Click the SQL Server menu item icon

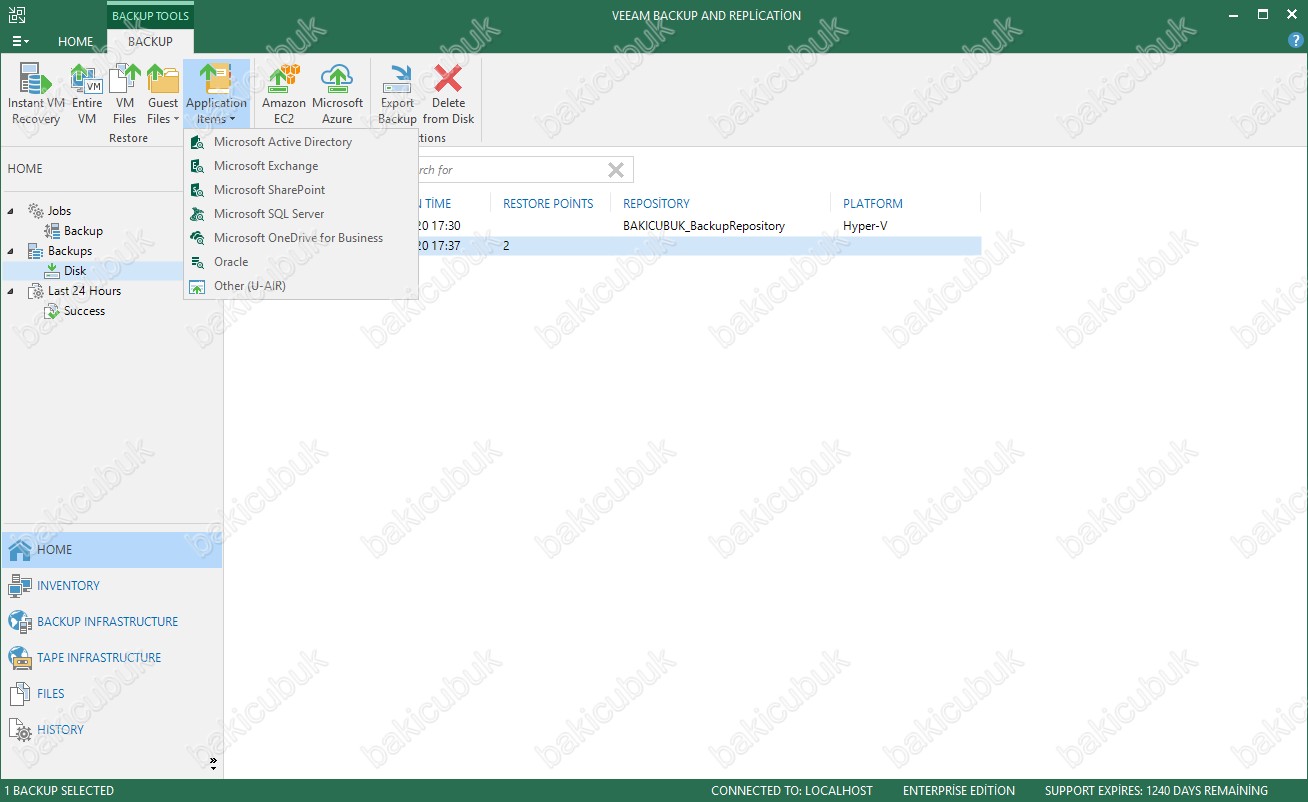(x=198, y=214)
